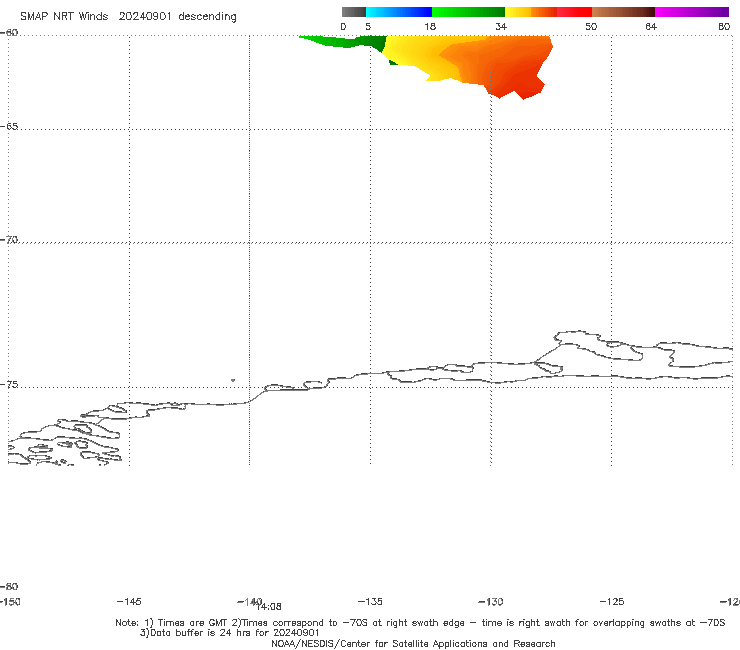Click the latitude label '-65'
Screen dimensions: 740x650
[9, 127]
